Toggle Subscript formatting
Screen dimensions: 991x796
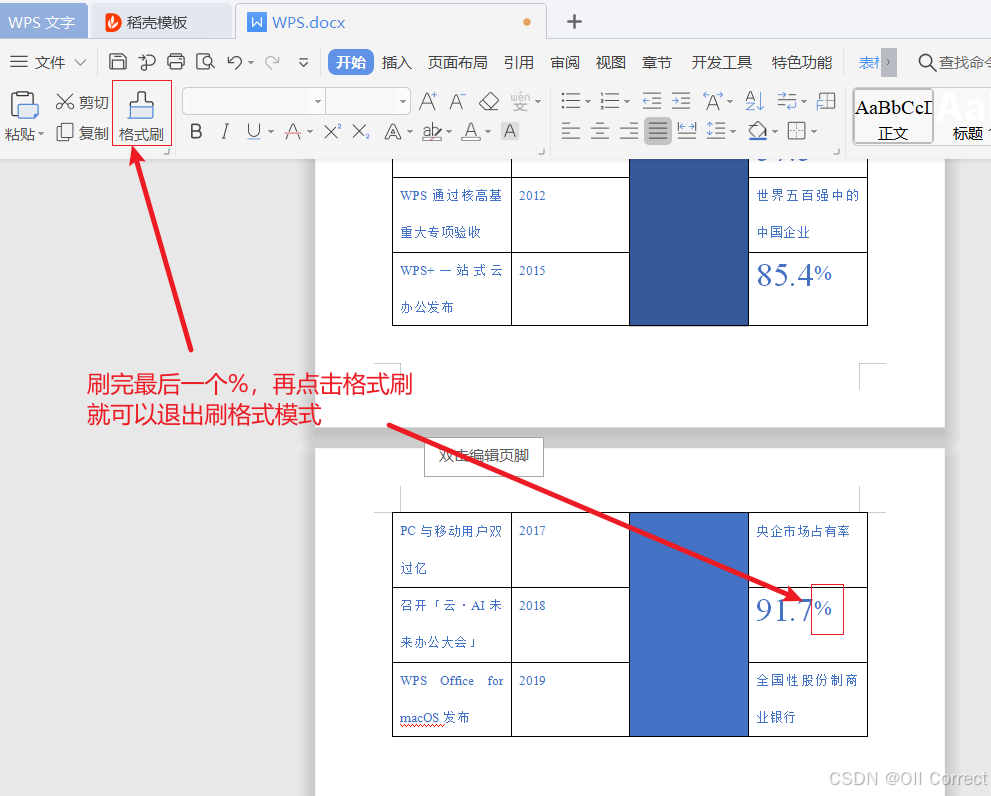(360, 132)
